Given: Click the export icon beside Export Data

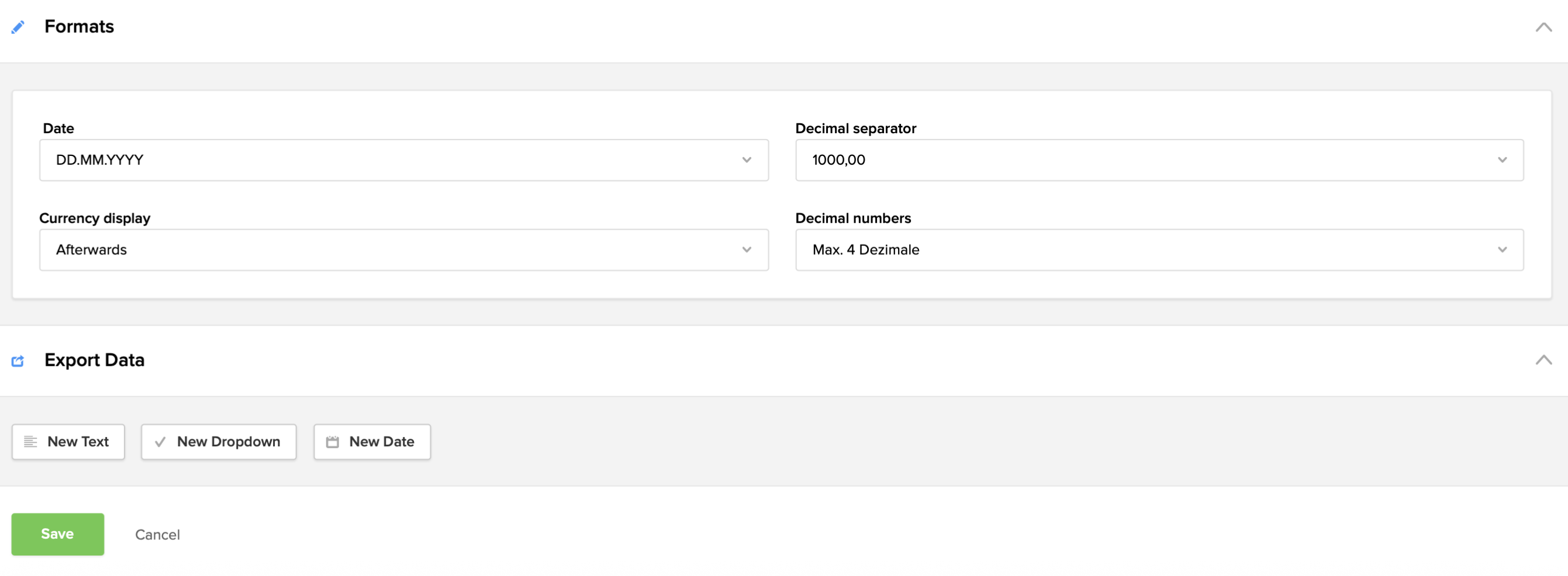Looking at the screenshot, I should coord(18,361).
